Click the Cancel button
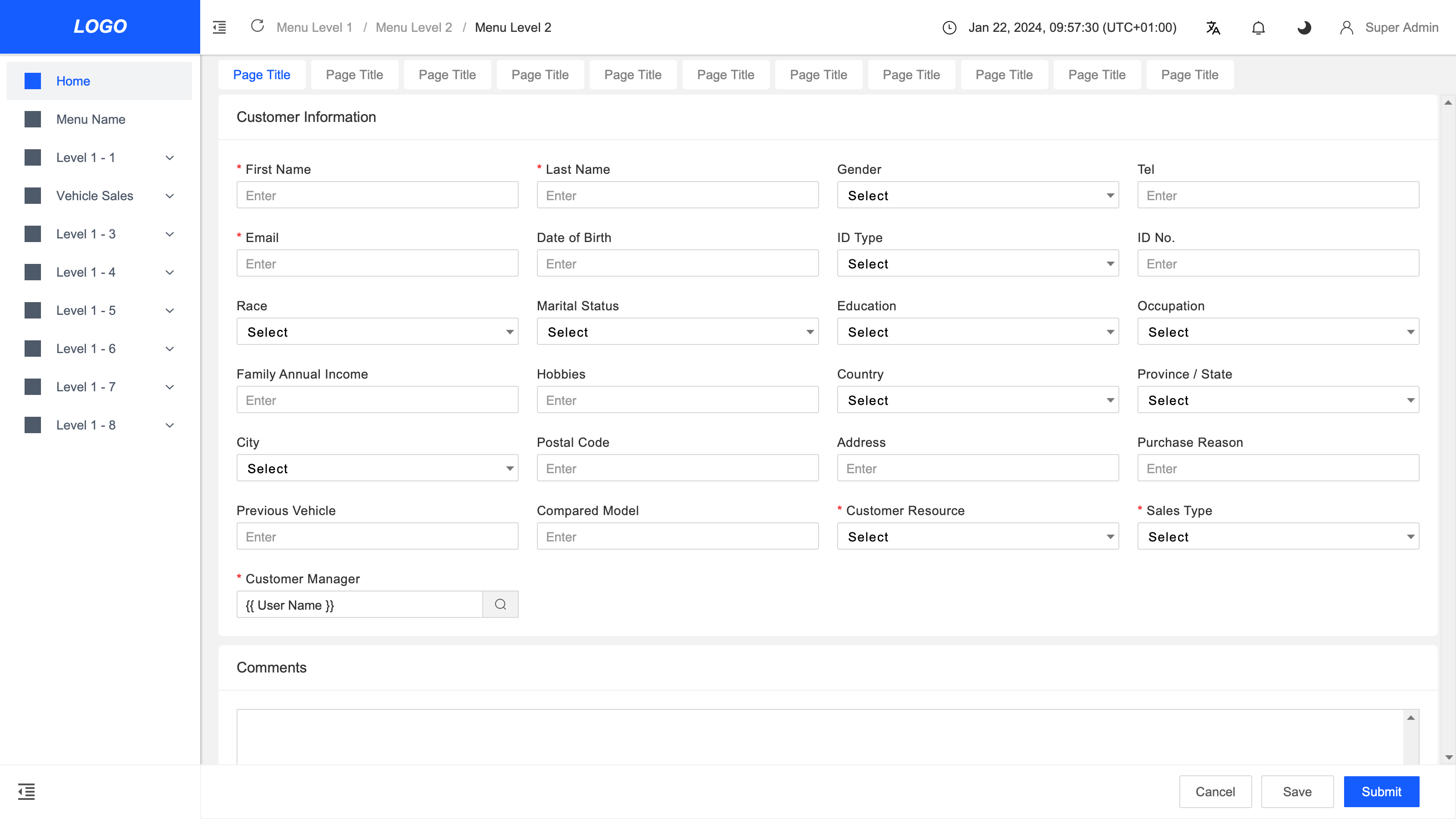Screen dimensions: 1456x819 coord(1215,791)
